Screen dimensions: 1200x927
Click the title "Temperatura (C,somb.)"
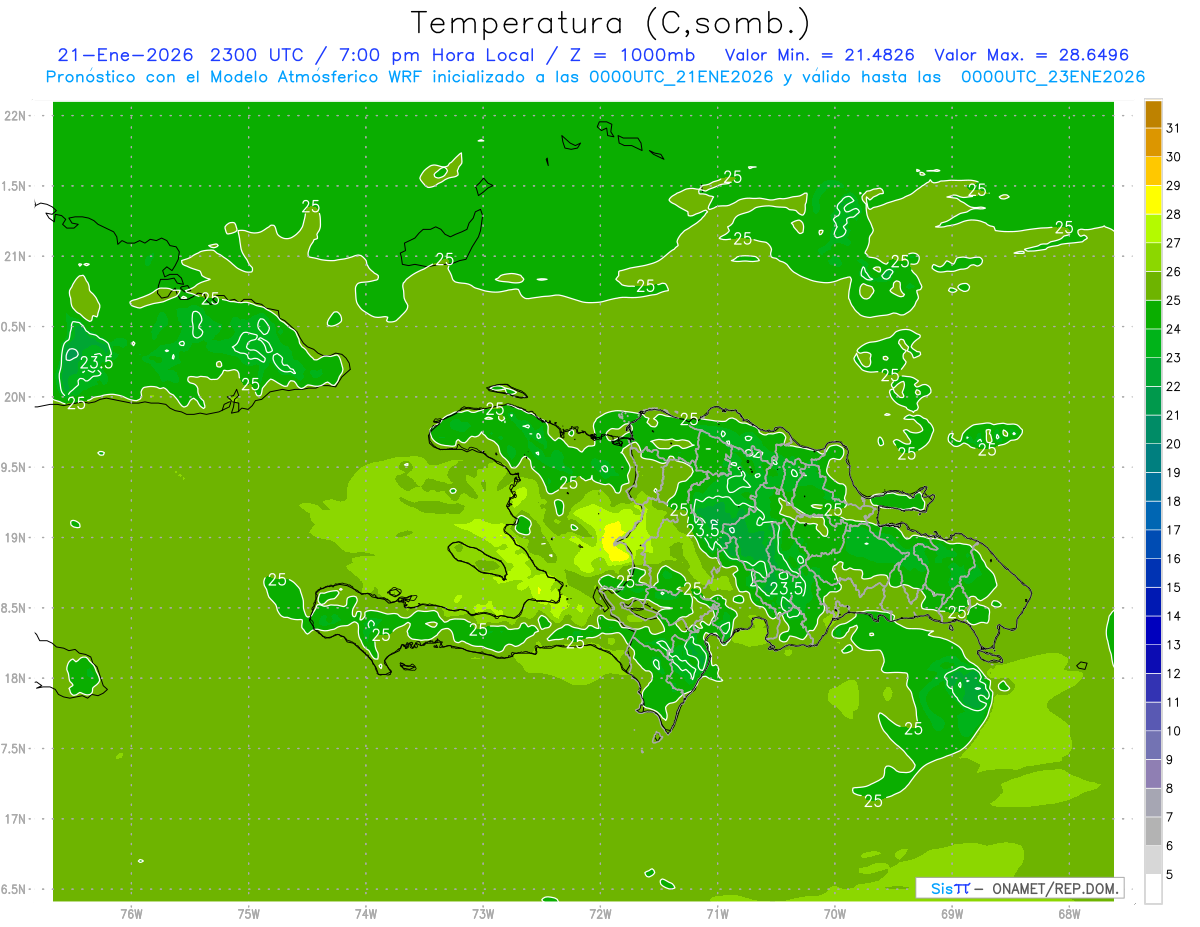pyautogui.click(x=610, y=22)
